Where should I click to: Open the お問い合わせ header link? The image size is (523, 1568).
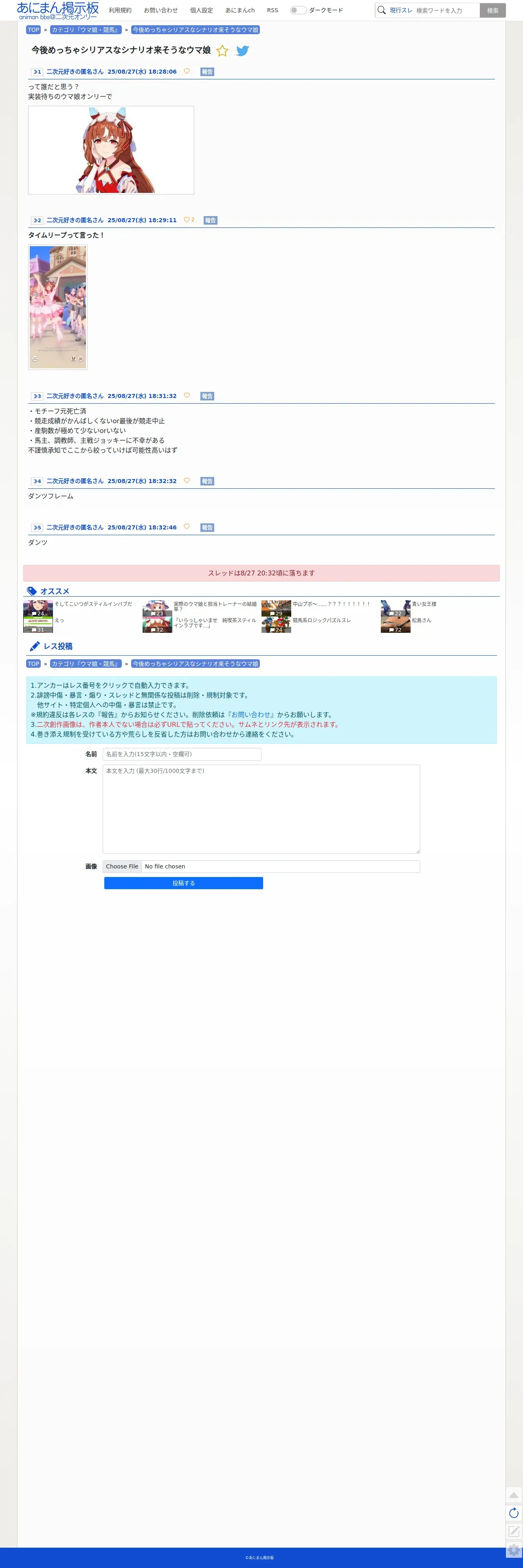click(x=161, y=10)
